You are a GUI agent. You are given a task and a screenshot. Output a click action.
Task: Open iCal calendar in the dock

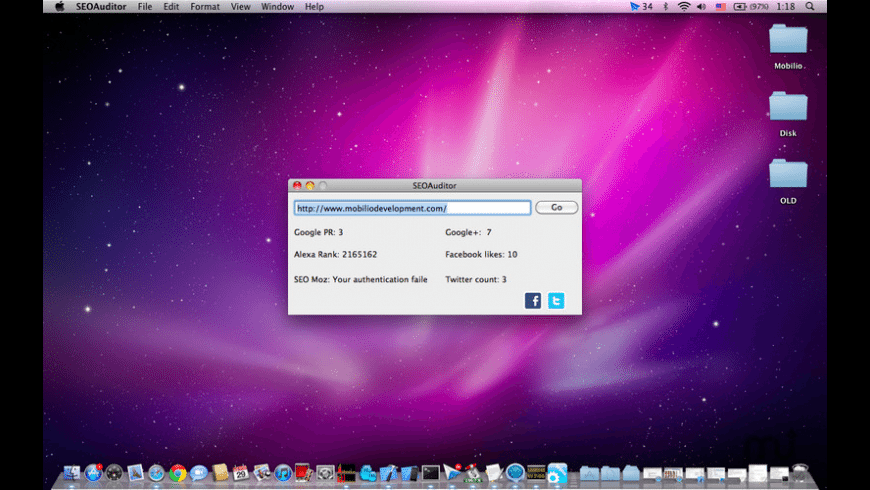tap(241, 473)
